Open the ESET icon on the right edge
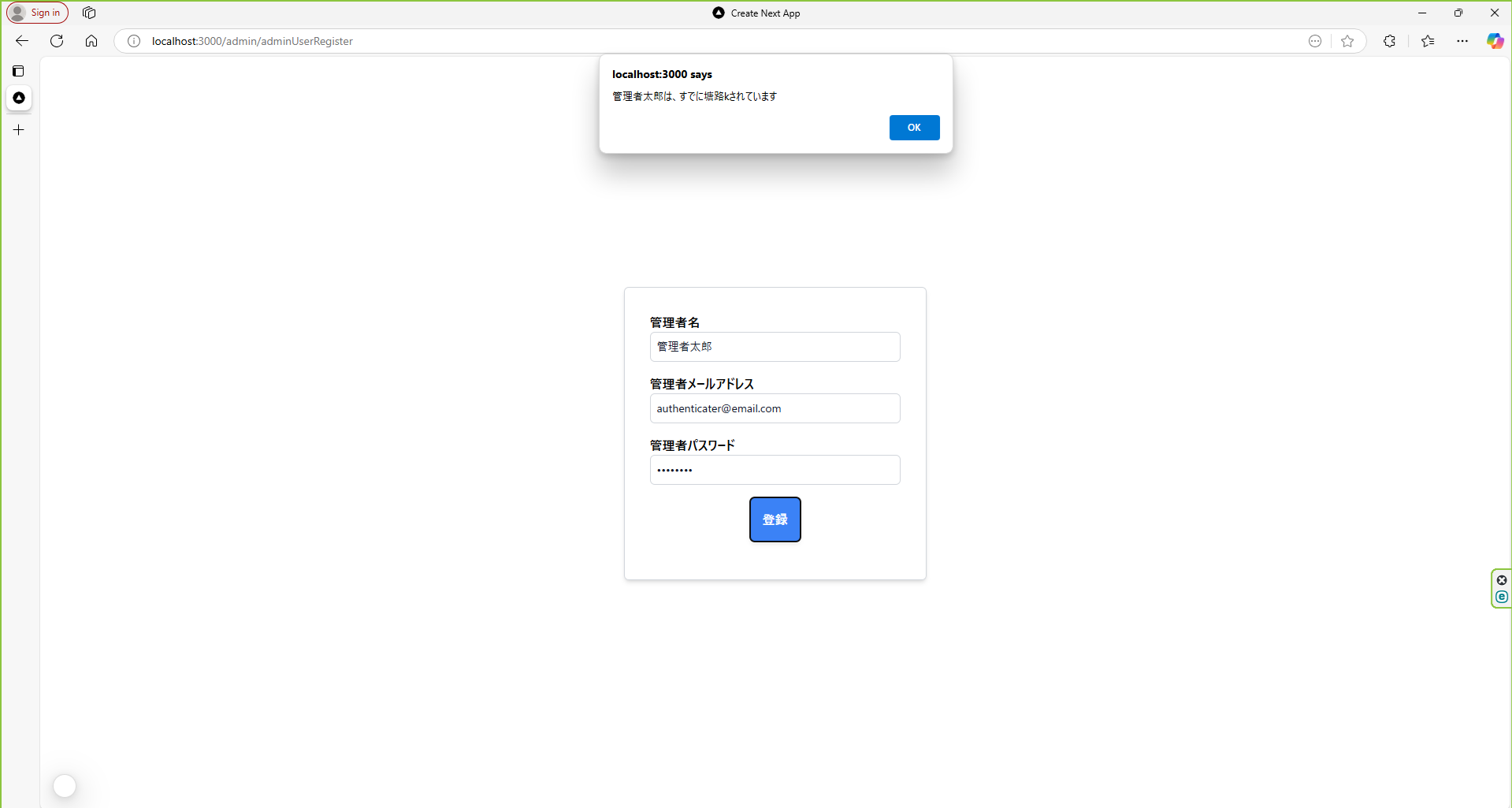Viewport: 1512px width, 808px height. (1502, 597)
